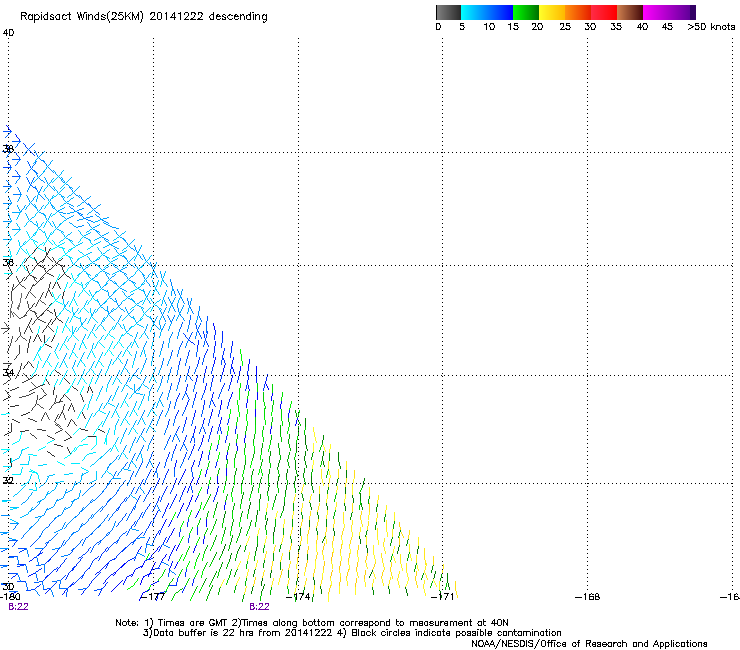This screenshot has width=740, height=650.
Task: Click the latitude axis label '32'
Action: tap(8, 481)
